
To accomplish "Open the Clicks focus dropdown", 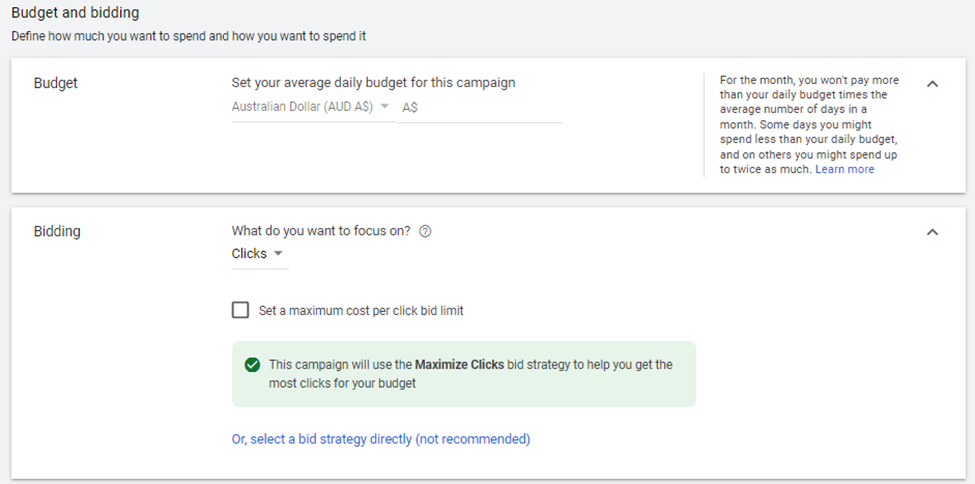I will click(260, 254).
